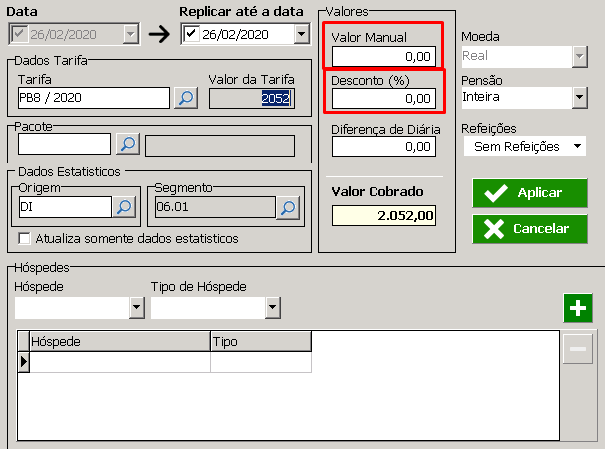The image size is (605, 449).
Task: Select the Valor da Tarifa field
Action: [x=252, y=98]
